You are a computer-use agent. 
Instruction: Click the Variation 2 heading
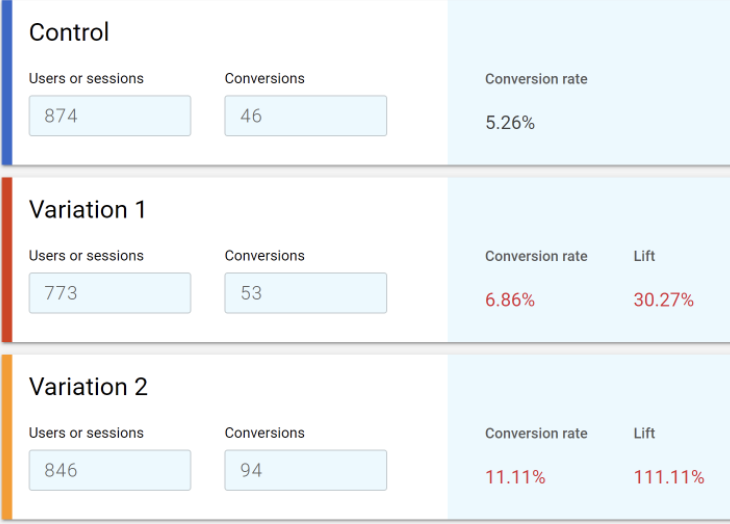pos(88,387)
